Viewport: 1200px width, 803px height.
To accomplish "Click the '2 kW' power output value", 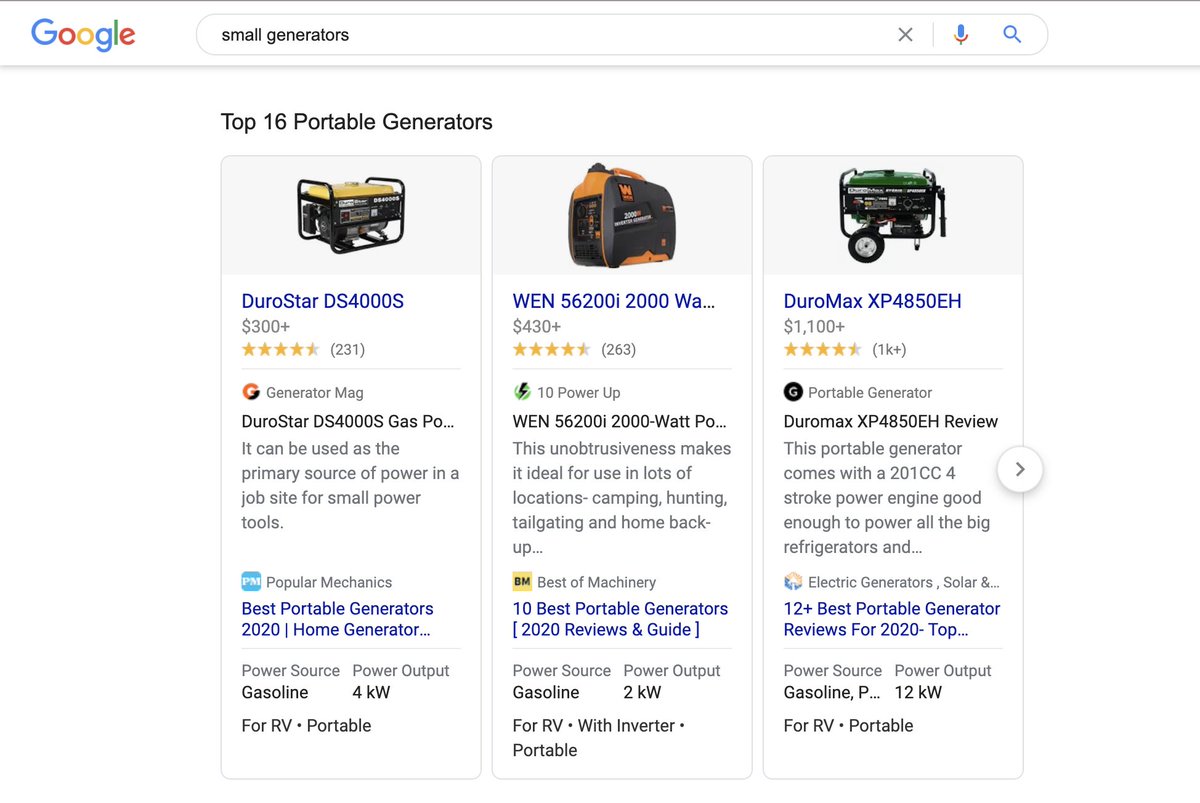I will coord(642,693).
